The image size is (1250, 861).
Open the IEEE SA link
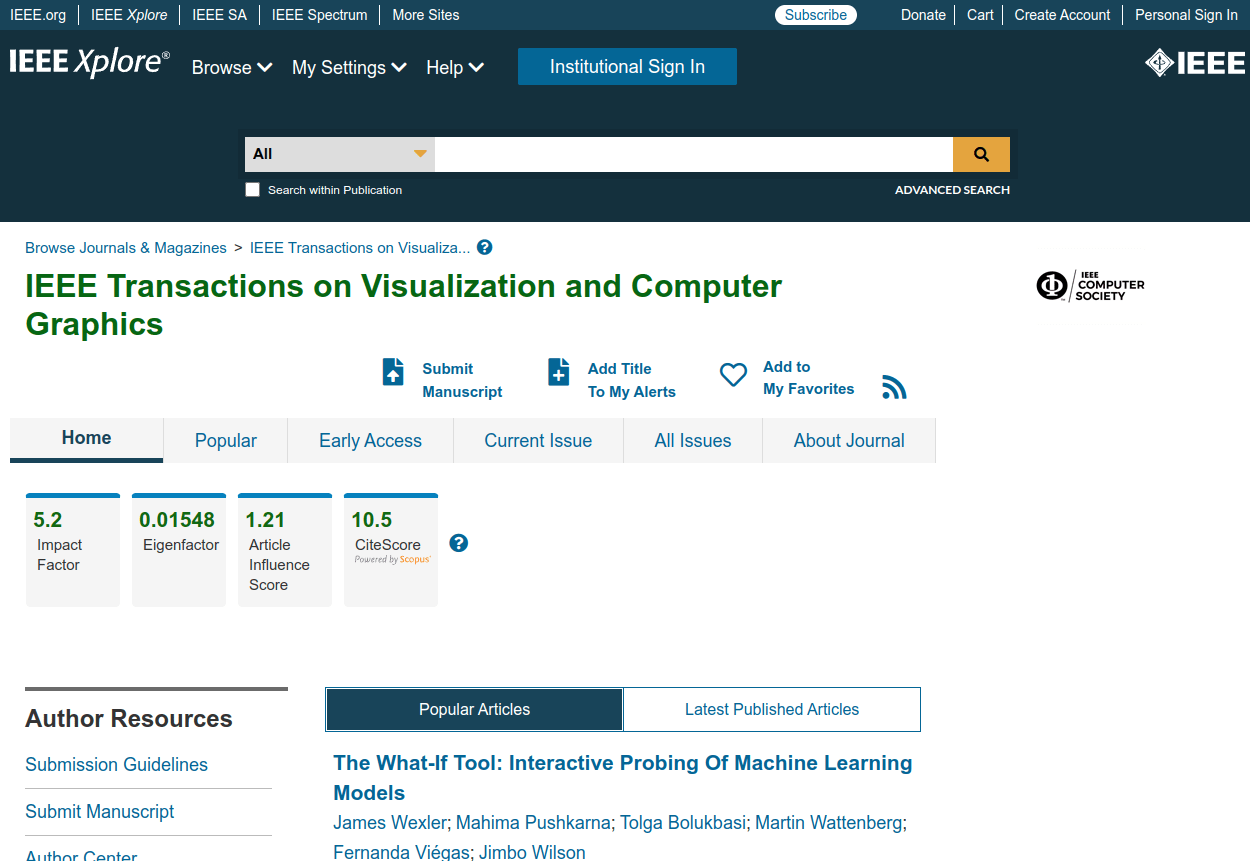point(219,15)
